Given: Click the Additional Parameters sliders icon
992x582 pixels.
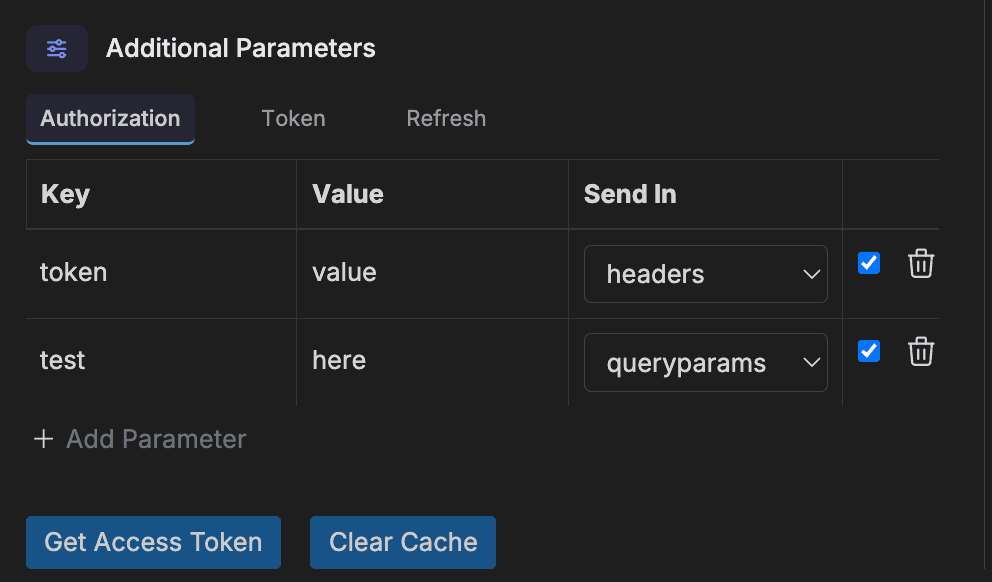Looking at the screenshot, I should click(57, 48).
